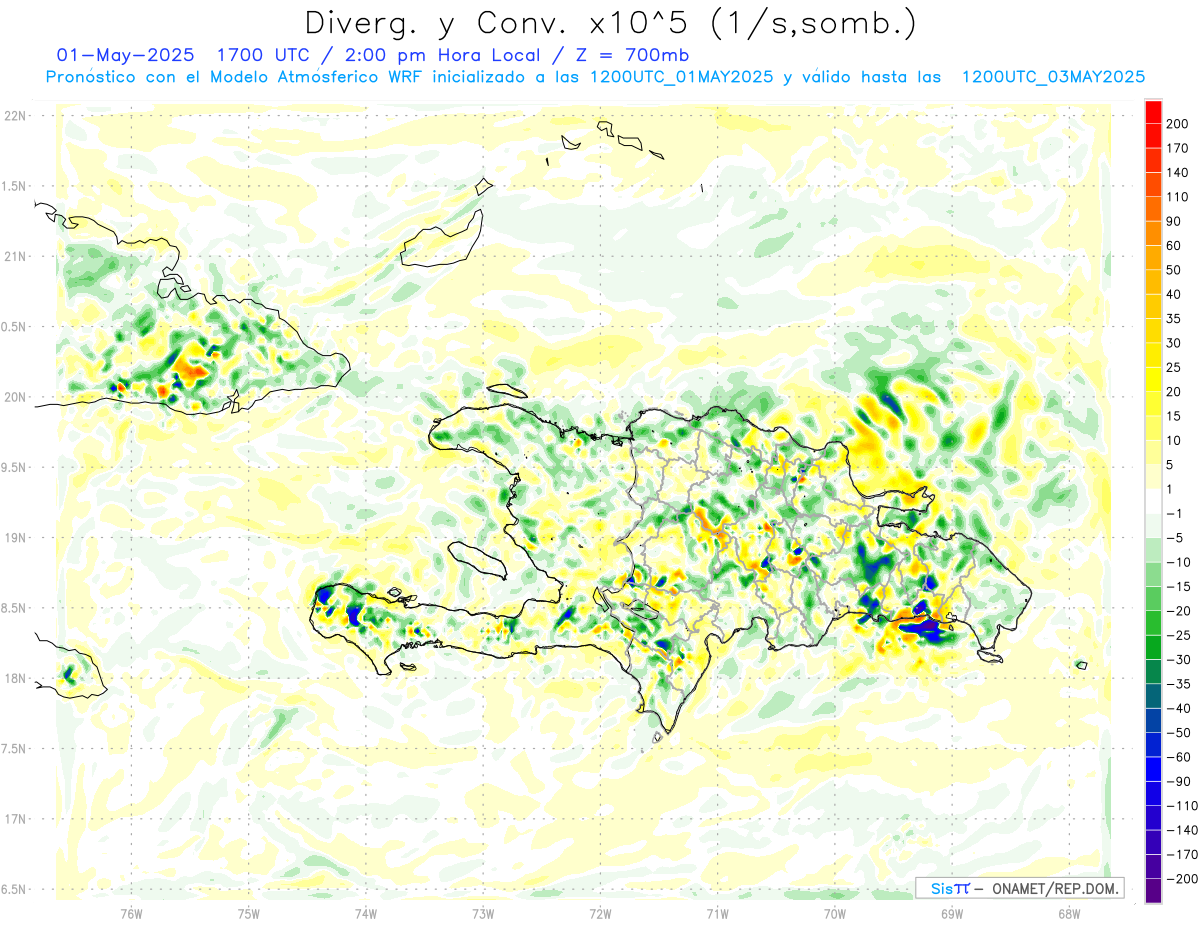The image size is (1200, 927).
Task: Click the '-110' colorbar label
Action: pyautogui.click(x=1181, y=805)
